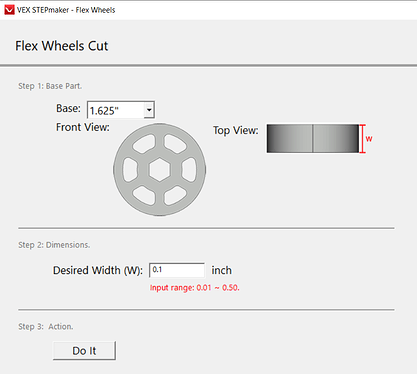
Task: Focus the Desired Width input field
Action: pos(177,270)
